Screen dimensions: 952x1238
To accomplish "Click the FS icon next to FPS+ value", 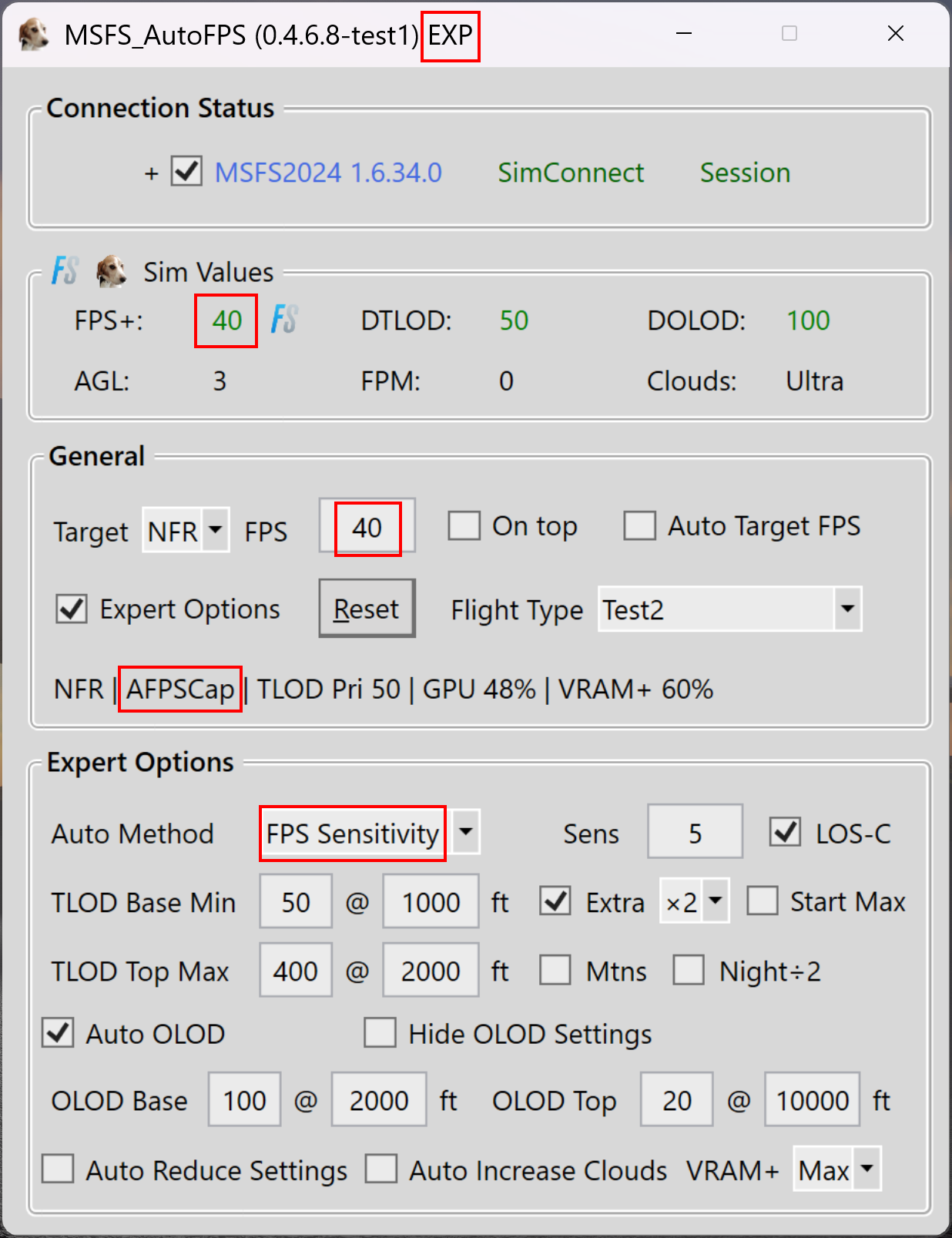I will (284, 319).
